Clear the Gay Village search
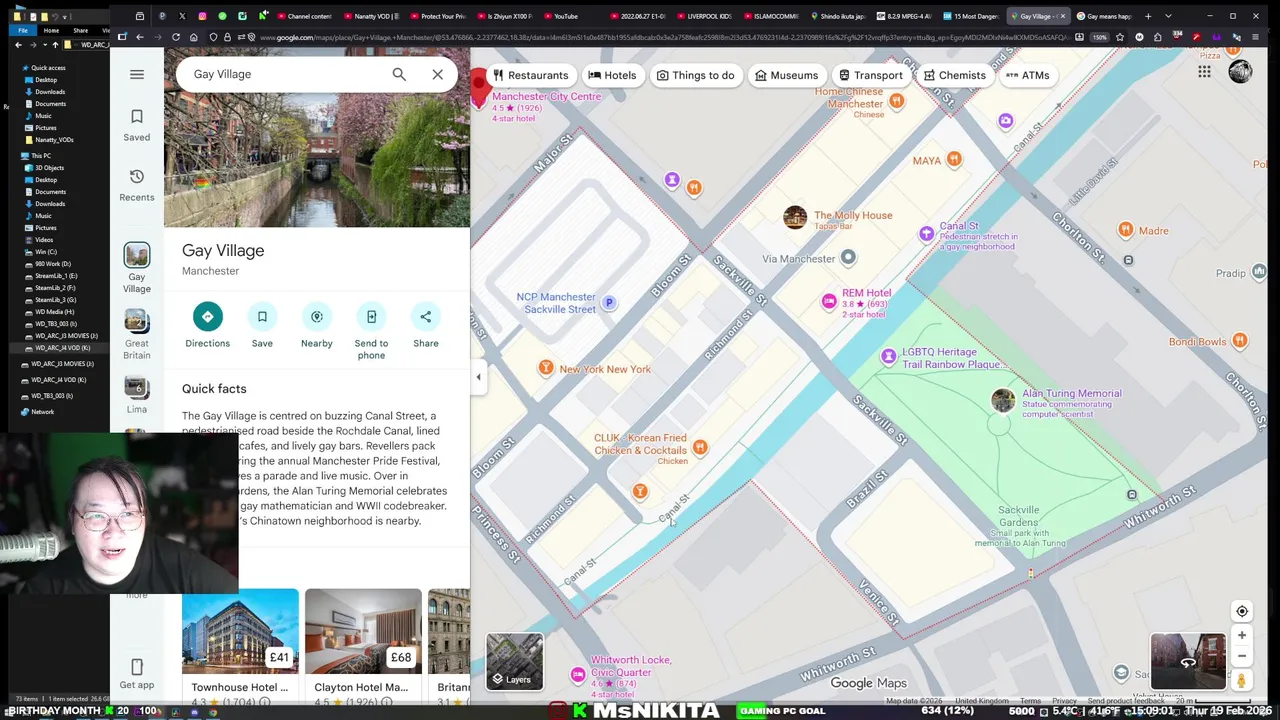Viewport: 1280px width, 720px height. tap(437, 74)
